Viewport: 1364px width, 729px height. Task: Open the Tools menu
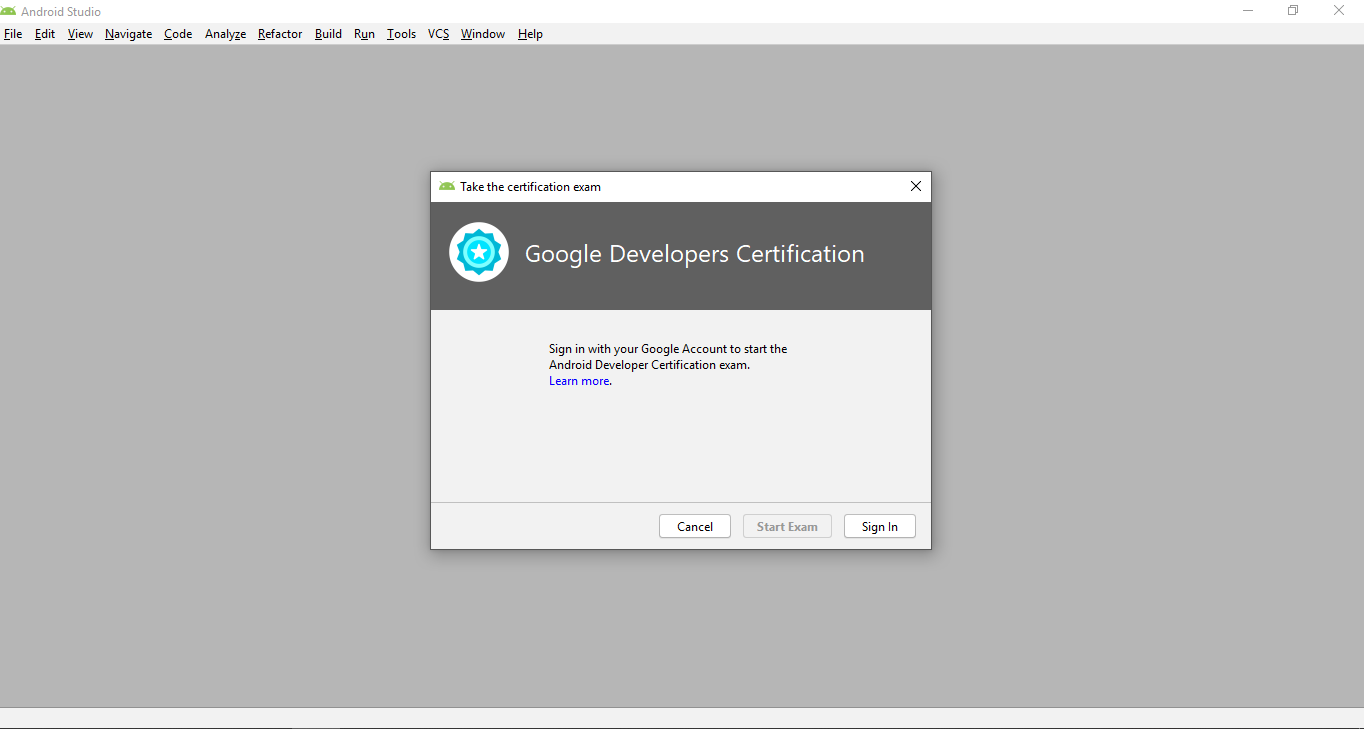(401, 34)
